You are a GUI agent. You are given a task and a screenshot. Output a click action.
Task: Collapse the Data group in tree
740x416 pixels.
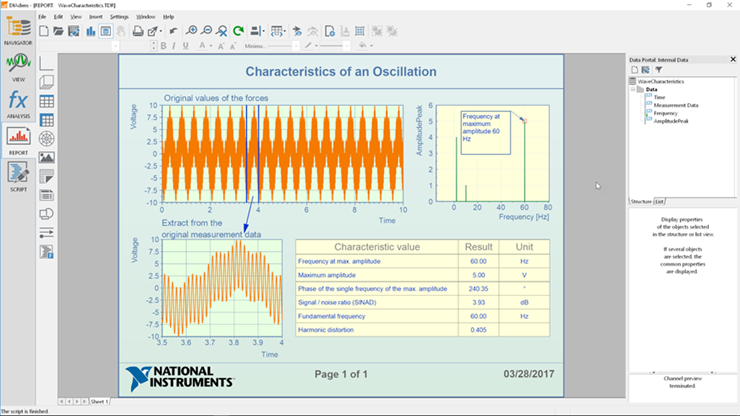tap(634, 89)
